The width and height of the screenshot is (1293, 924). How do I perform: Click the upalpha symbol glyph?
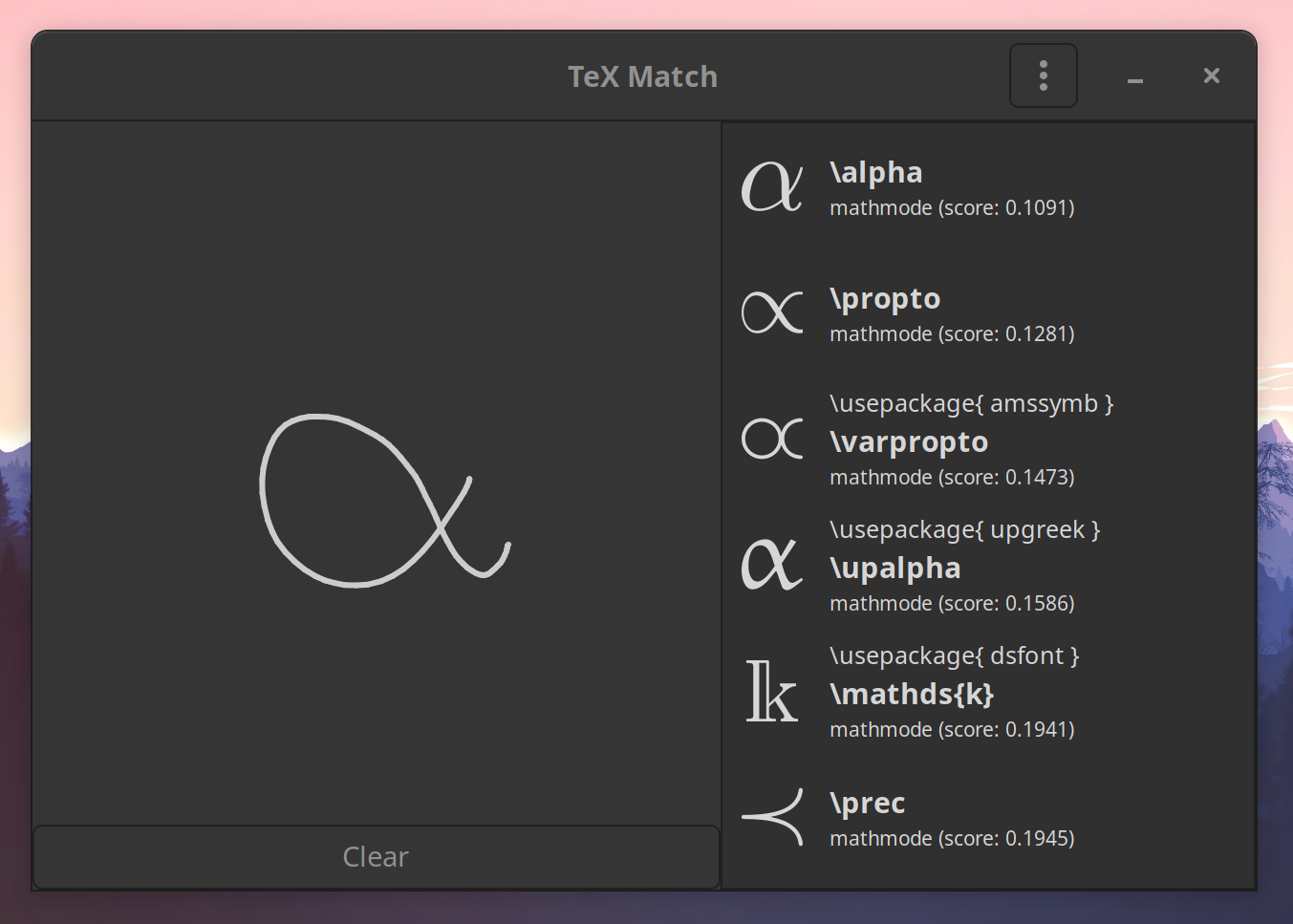click(772, 564)
